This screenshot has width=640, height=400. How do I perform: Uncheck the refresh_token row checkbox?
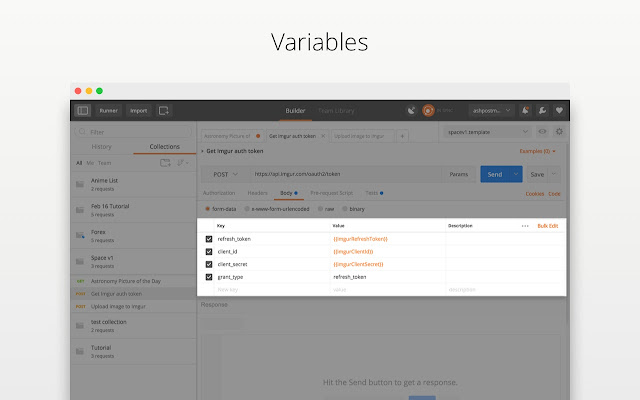[x=209, y=239]
